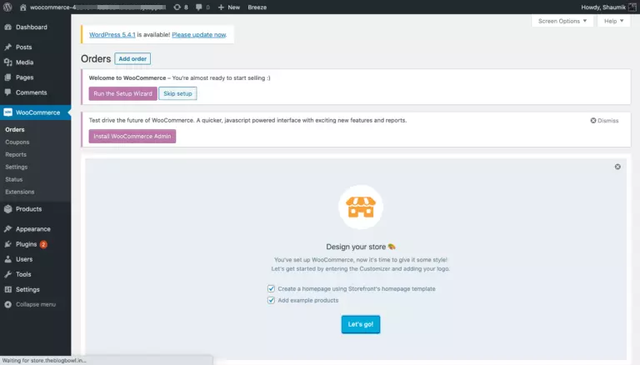Viewport: 640px width, 365px height.
Task: Click the Media icon in sidebar
Action: pos(8,62)
